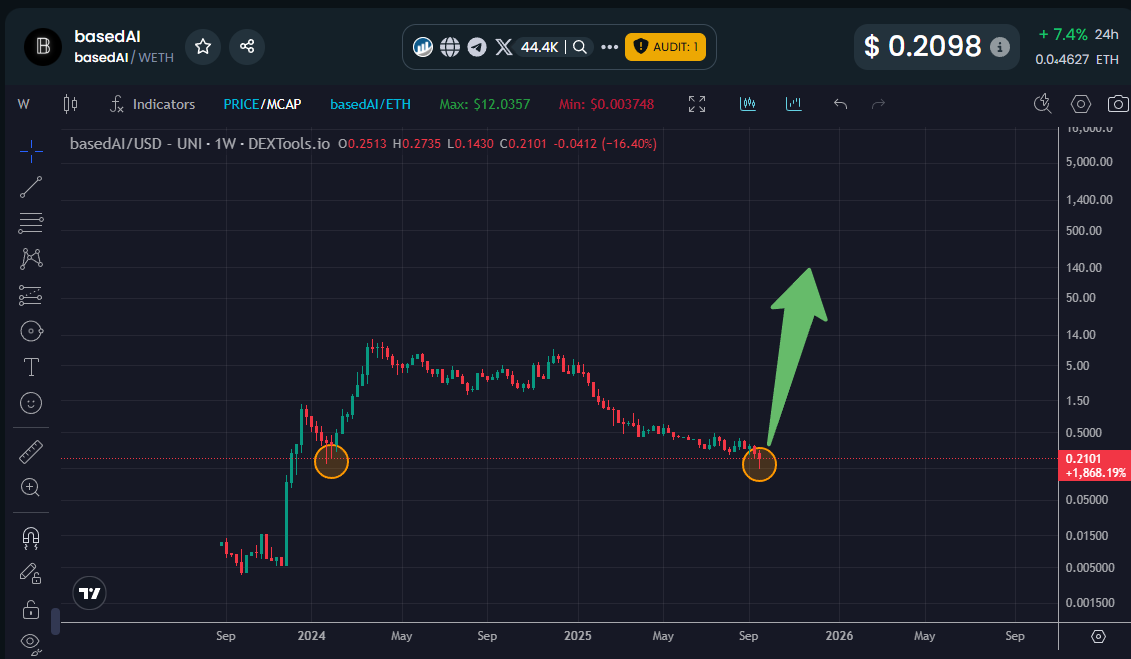Screen dimensions: 1131x659
Task: Open the DEXTools chart logo link icon
Action: [423, 48]
